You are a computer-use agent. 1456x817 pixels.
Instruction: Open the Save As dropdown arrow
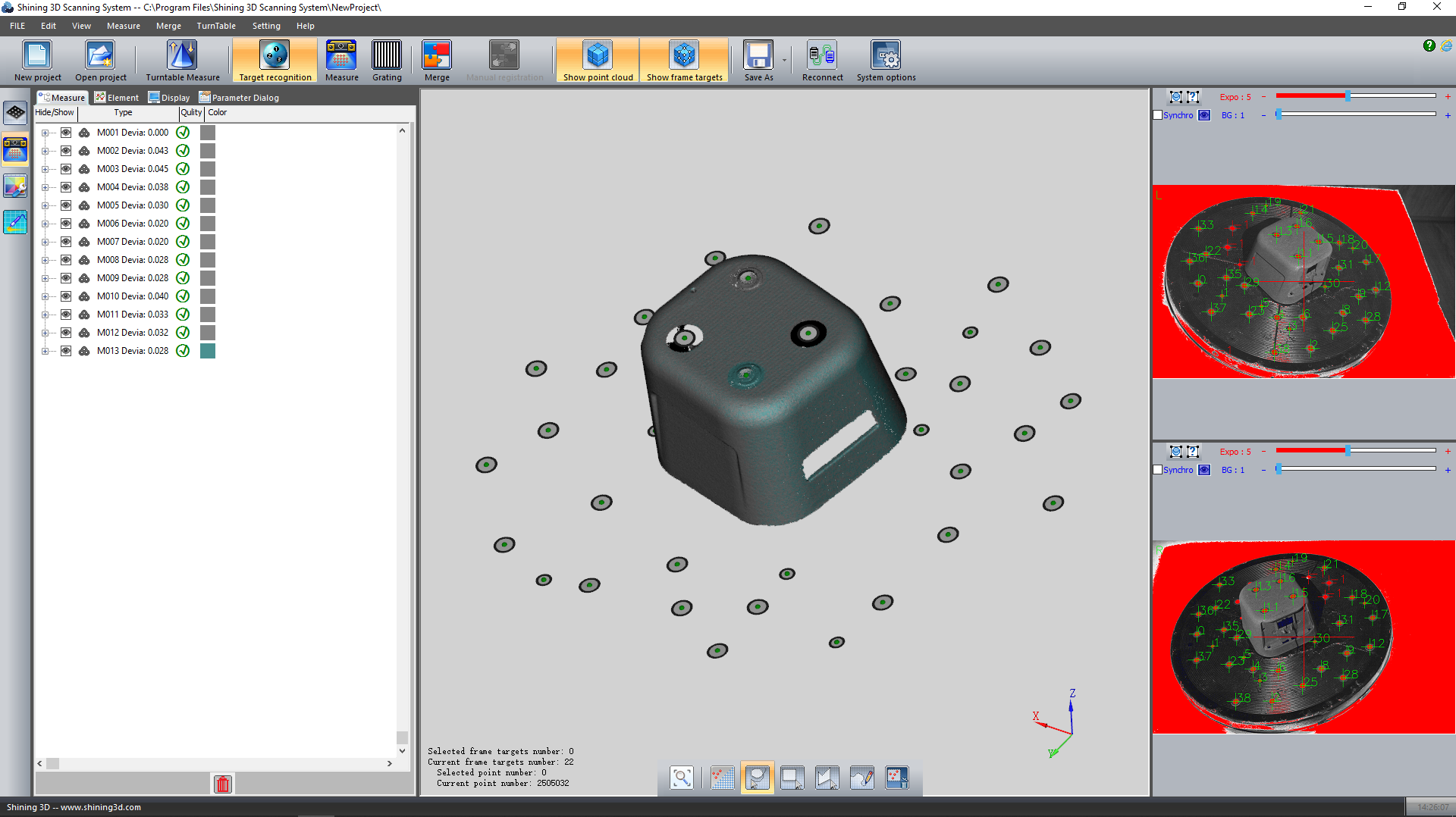784,60
